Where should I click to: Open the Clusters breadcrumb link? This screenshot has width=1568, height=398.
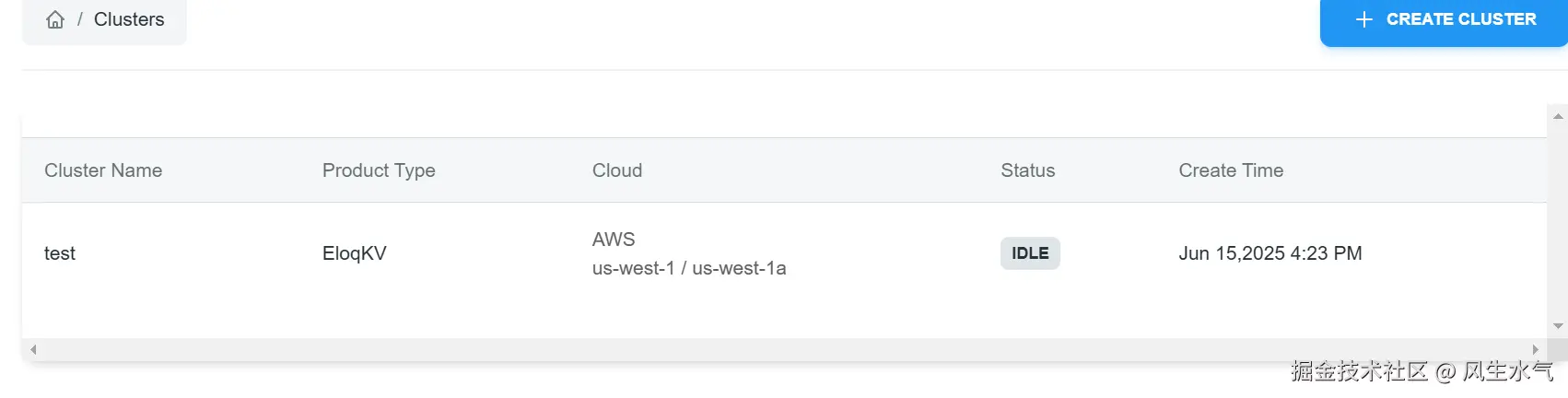[x=129, y=19]
